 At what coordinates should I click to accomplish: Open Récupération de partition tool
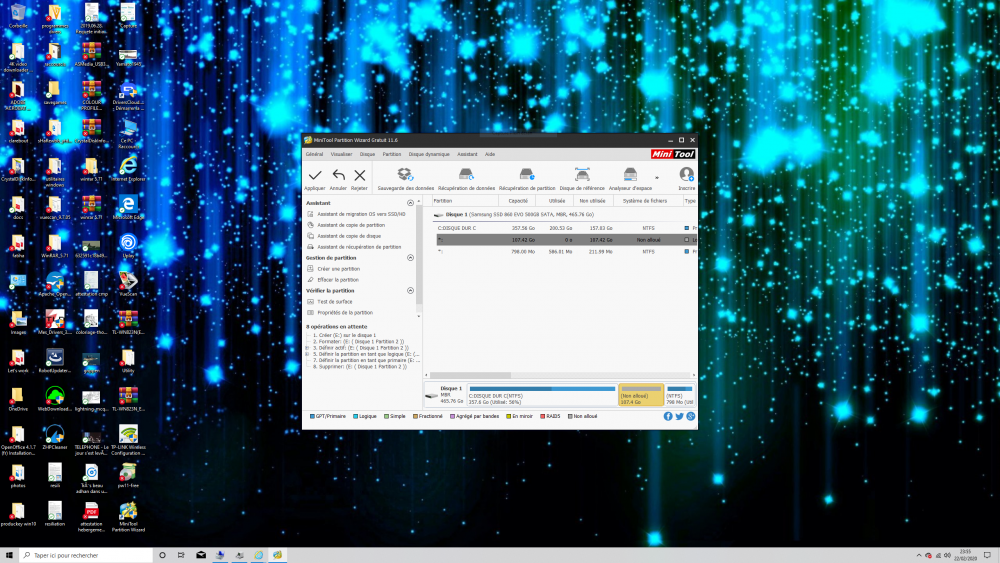tap(526, 176)
